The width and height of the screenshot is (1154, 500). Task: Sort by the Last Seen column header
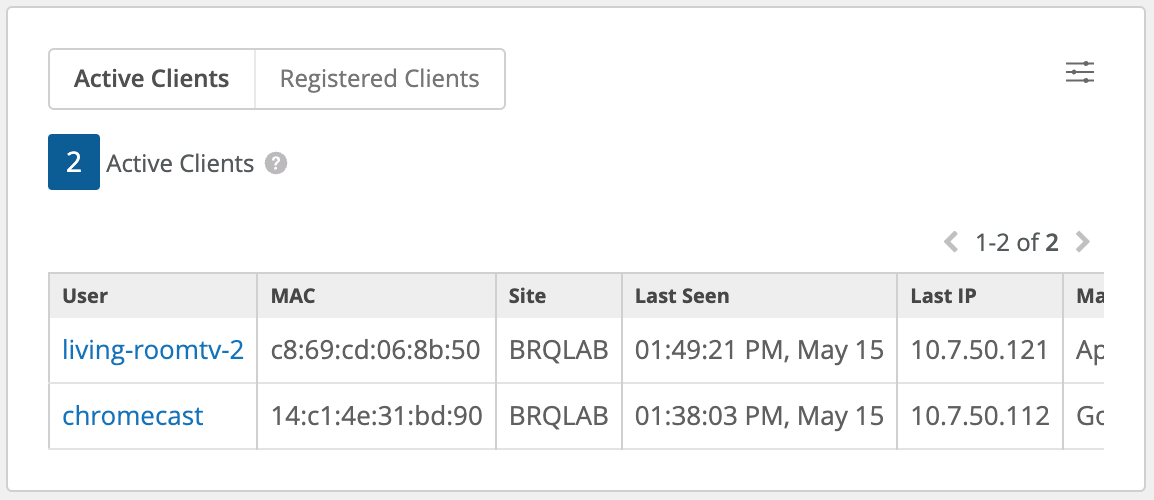click(682, 296)
